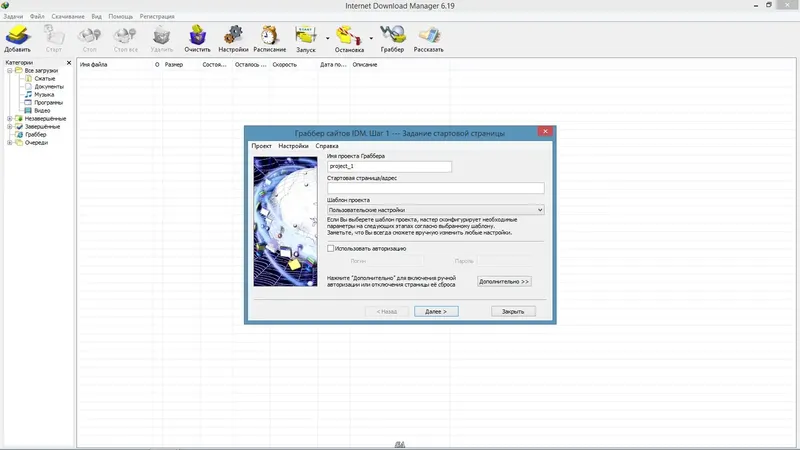Click the Логин input field

tap(395, 261)
